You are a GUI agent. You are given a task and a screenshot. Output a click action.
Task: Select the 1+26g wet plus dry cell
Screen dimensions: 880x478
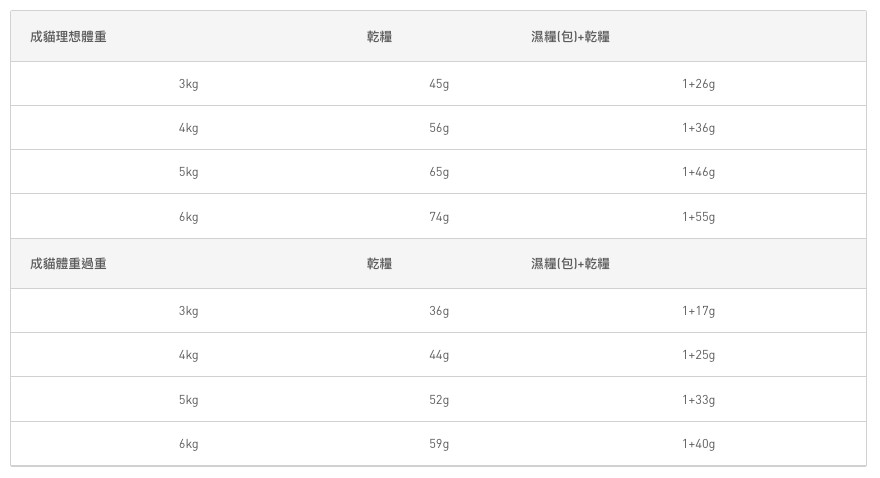click(698, 84)
